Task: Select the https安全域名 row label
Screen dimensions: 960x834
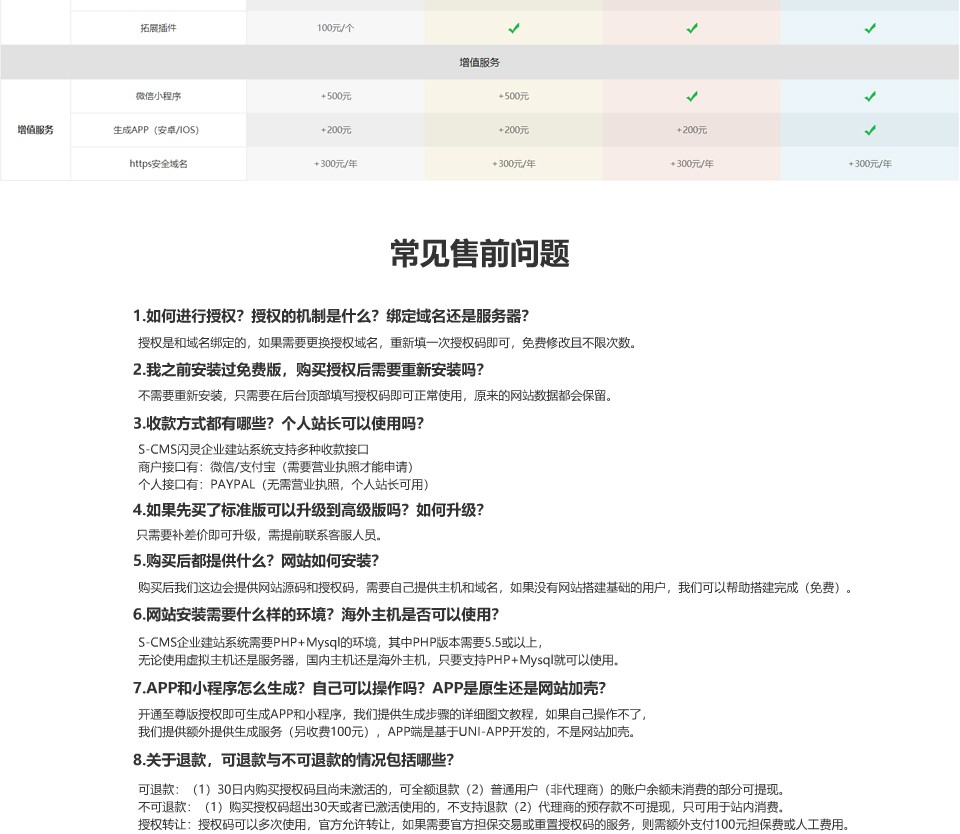Action: coord(159,164)
